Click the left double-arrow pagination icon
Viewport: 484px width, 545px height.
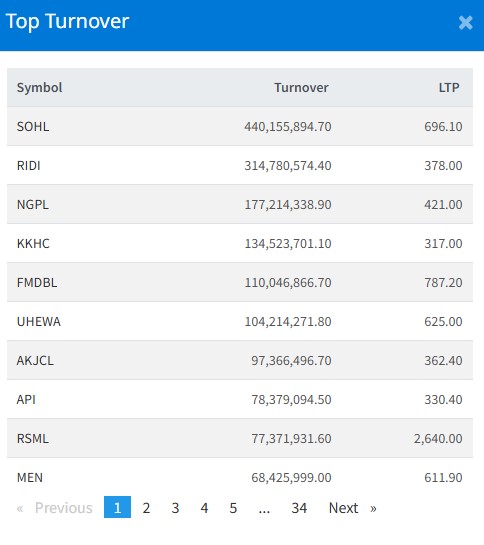tap(20, 508)
